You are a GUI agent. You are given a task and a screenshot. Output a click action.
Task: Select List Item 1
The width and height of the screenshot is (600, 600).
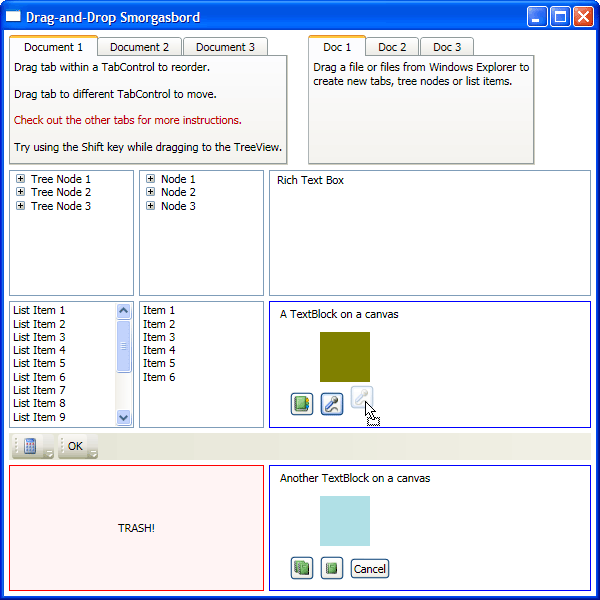tap(39, 310)
